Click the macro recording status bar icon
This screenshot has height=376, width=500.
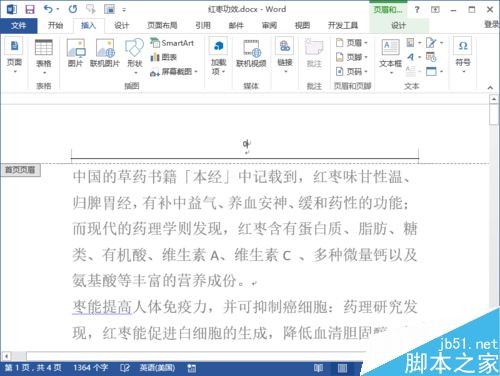click(192, 368)
